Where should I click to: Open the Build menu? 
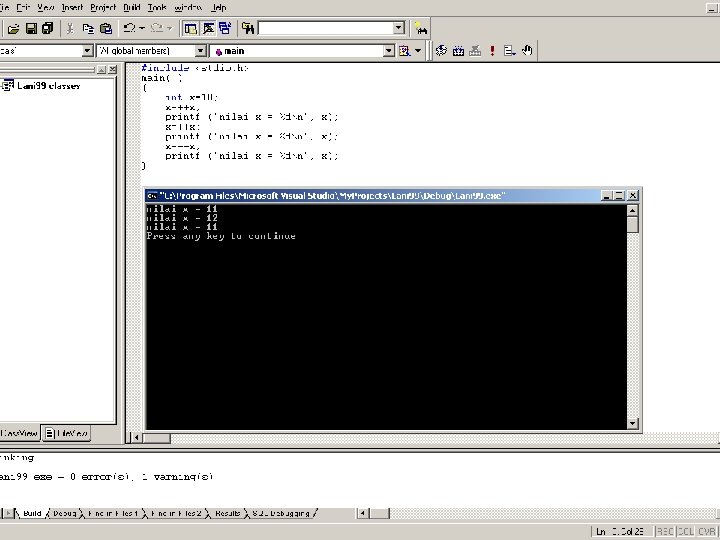click(x=132, y=7)
